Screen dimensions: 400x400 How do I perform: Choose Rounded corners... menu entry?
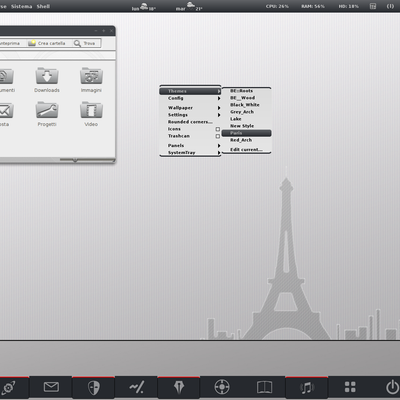[190, 122]
